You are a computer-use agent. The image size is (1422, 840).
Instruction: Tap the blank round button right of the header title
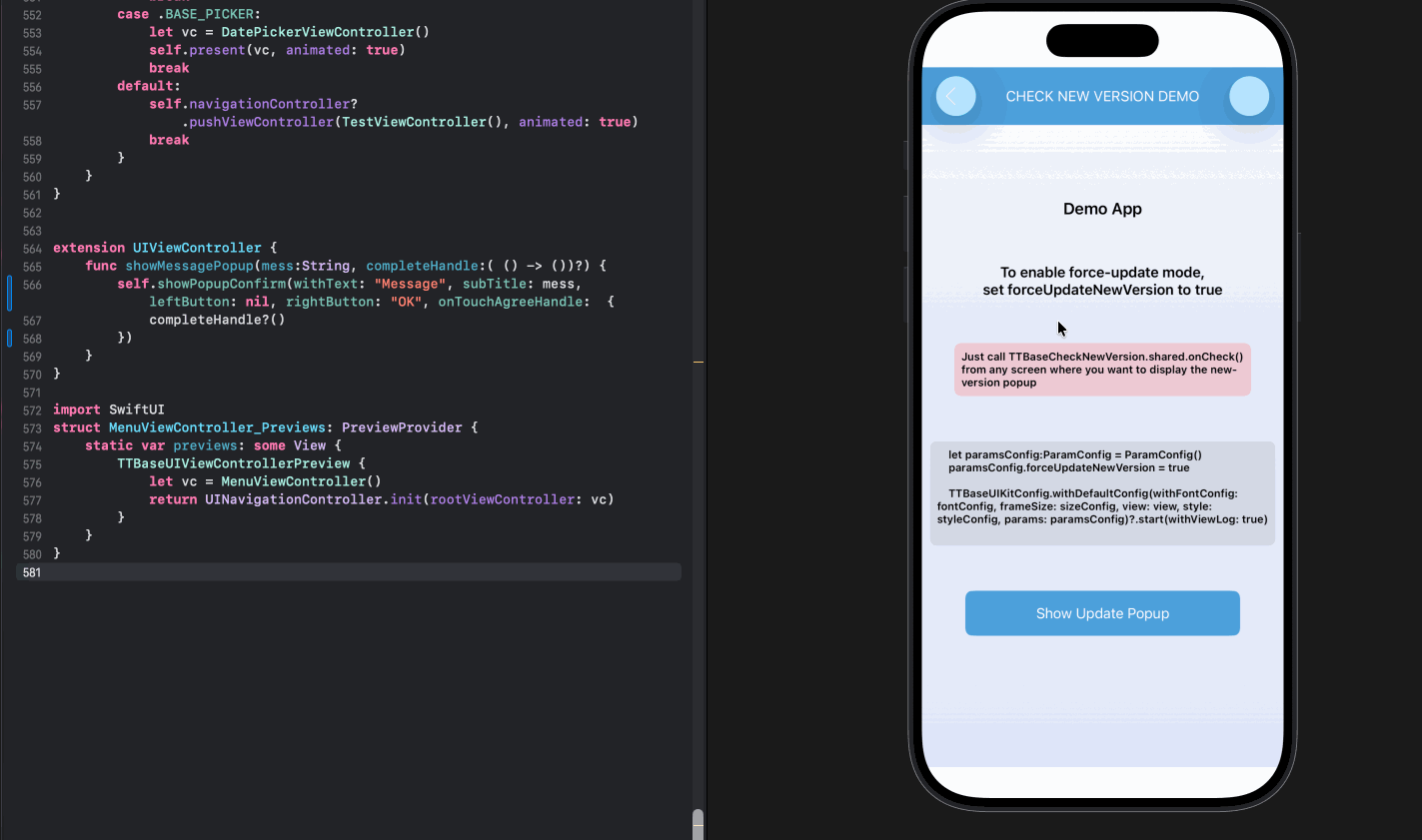click(1248, 97)
